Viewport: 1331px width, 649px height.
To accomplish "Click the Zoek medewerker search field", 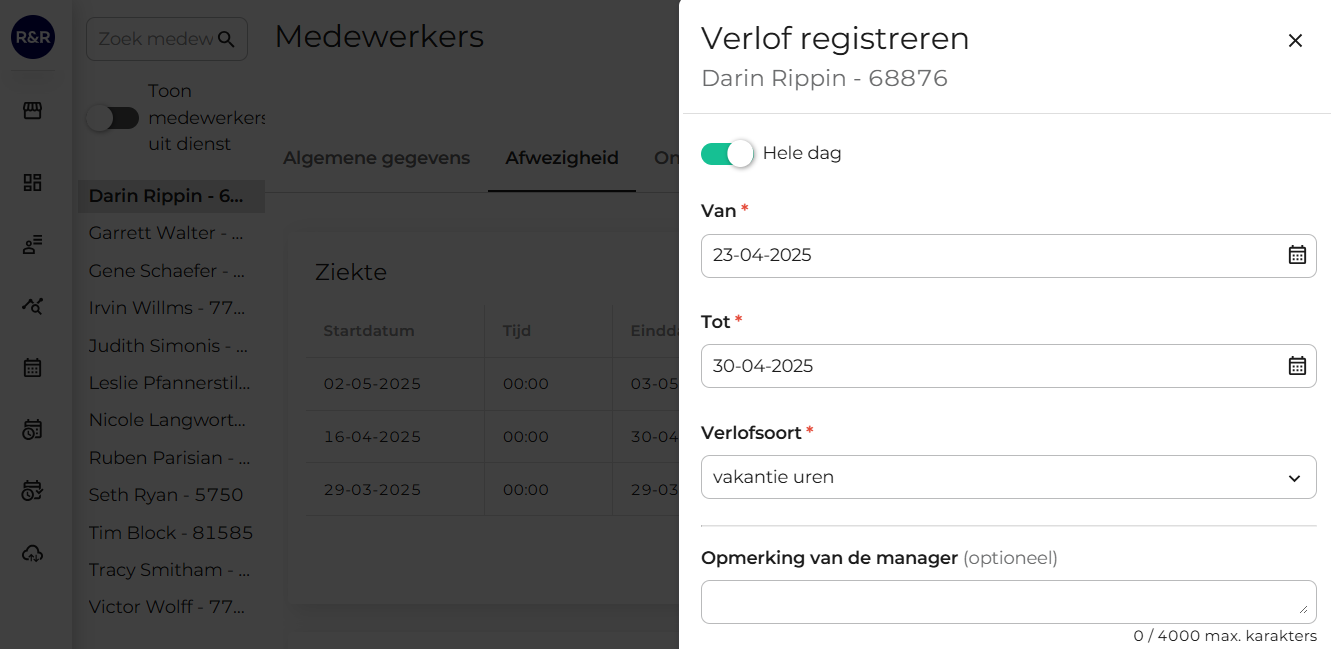I will click(166, 39).
